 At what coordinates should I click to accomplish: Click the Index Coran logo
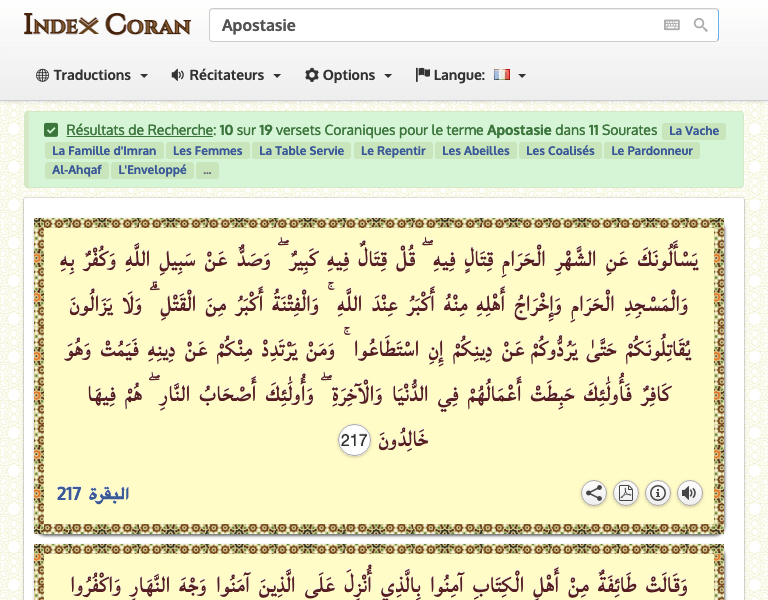[107, 24]
